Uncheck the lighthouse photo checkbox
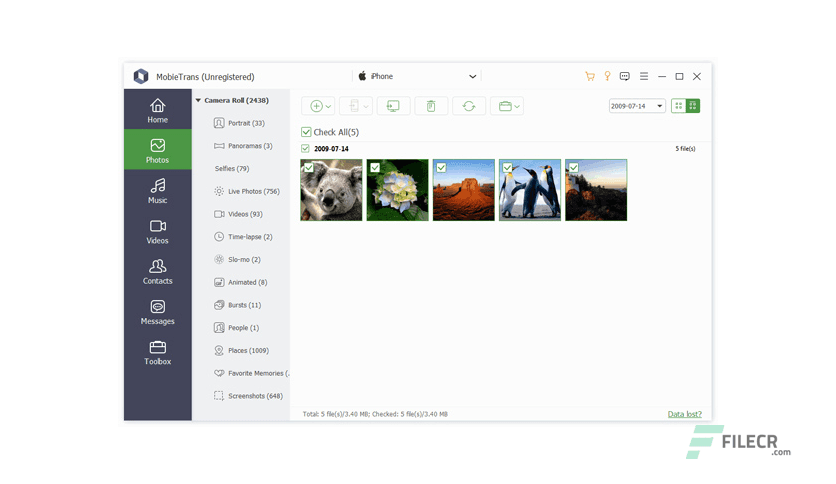Viewport: 836px width, 484px height. pos(573,167)
